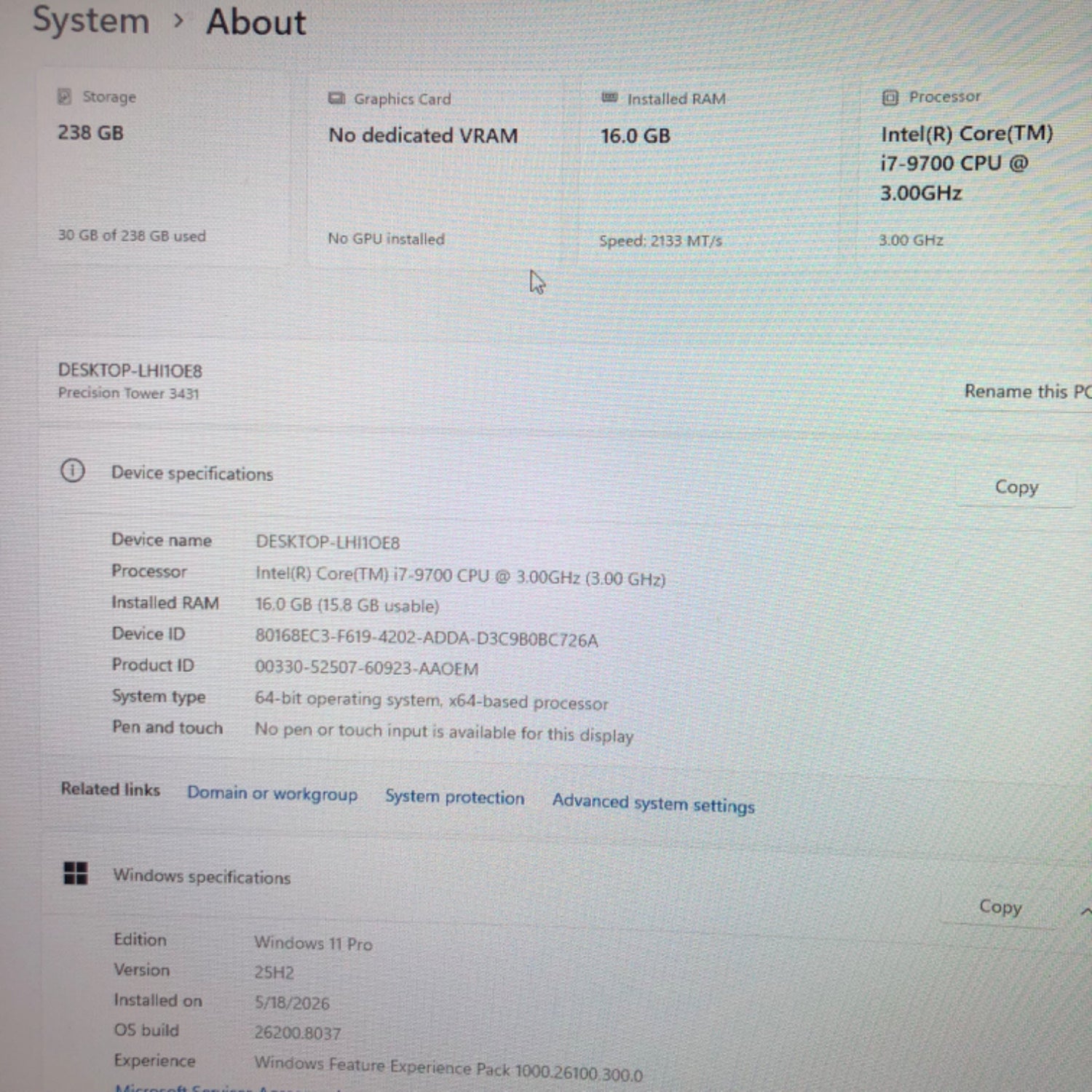Click the Windows Feature Experience Pack value
1092x1092 pixels.
point(448,1068)
